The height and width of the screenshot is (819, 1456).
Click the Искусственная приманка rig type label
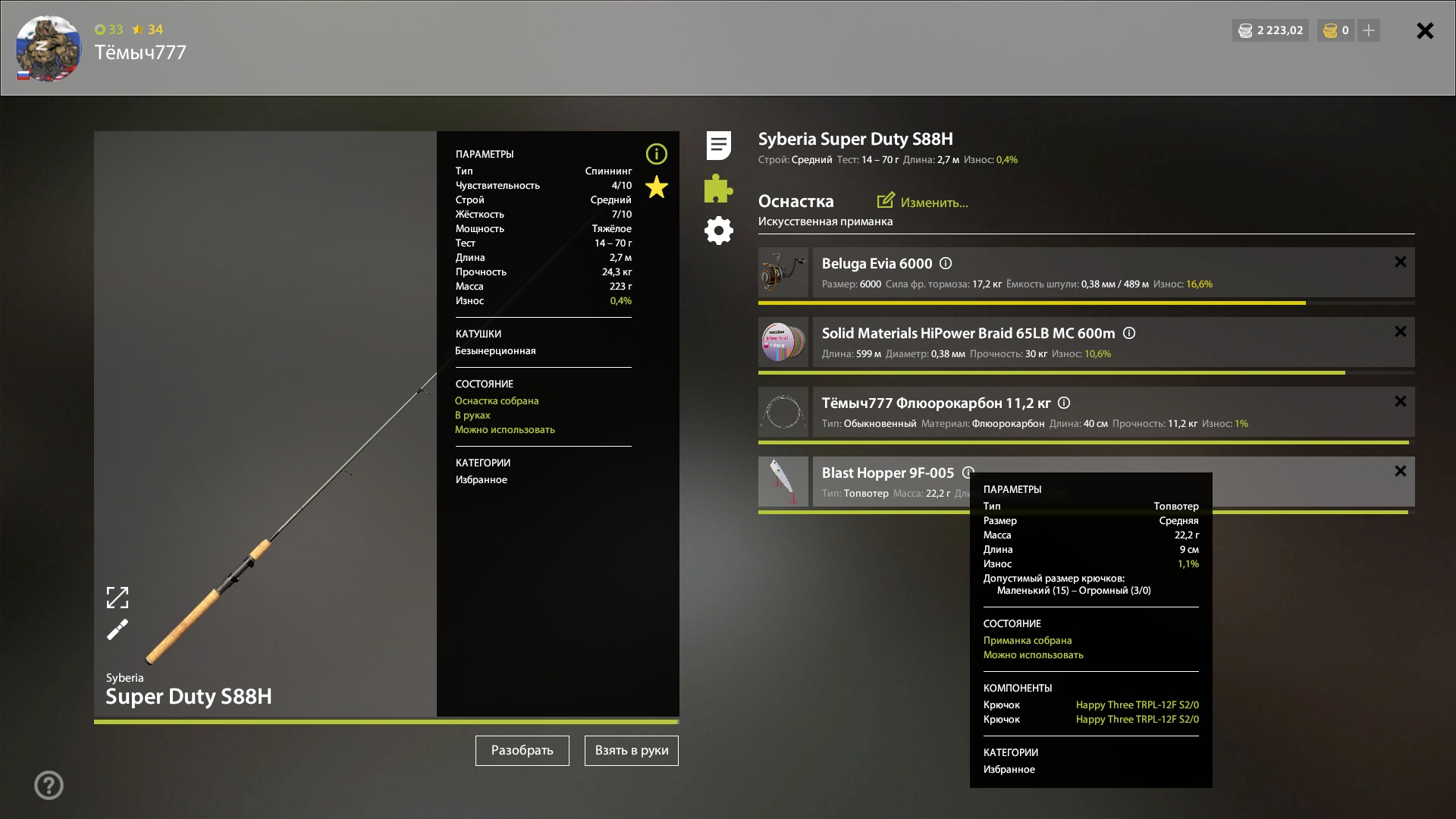point(825,221)
